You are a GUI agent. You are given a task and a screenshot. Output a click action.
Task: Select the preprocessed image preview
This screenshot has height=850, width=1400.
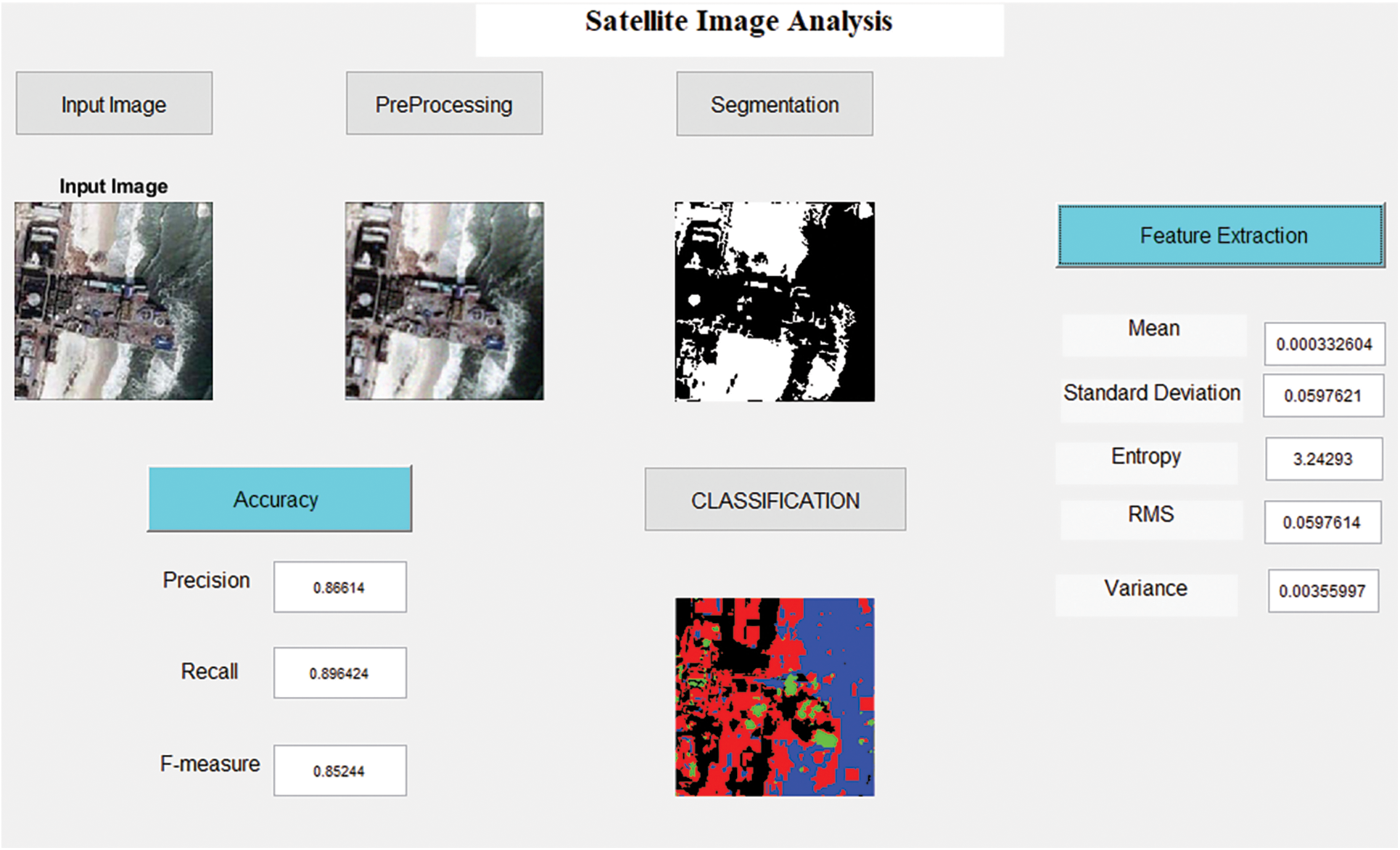[444, 300]
